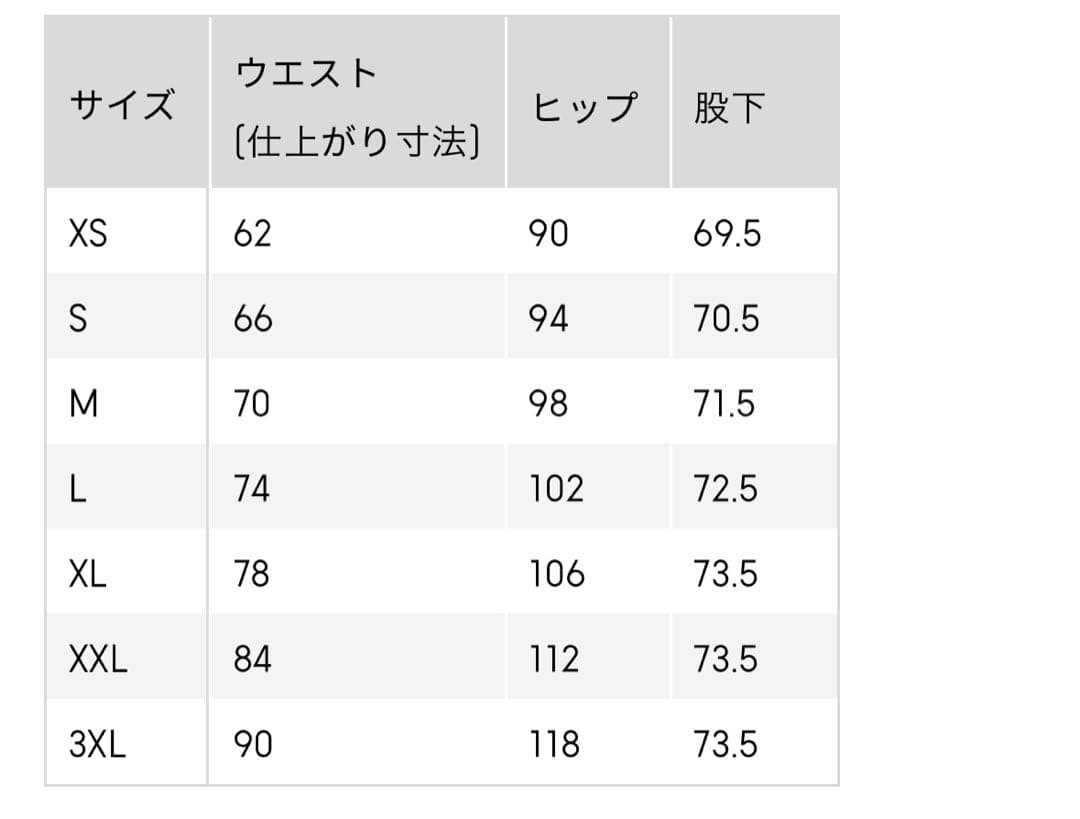Select the 3XL size row label
This screenshot has width=1080, height=819.
[98, 744]
